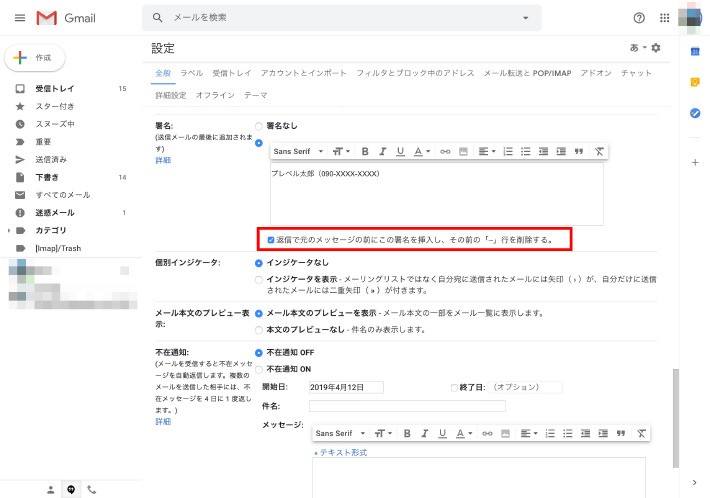Open contacts person icon at bottom
The height and width of the screenshot is (498, 710).
[51, 489]
